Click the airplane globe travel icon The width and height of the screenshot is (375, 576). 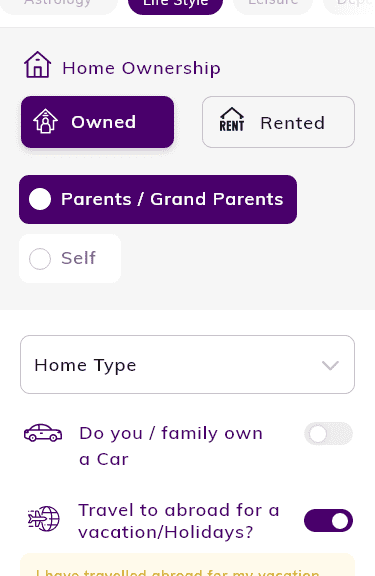point(44,518)
